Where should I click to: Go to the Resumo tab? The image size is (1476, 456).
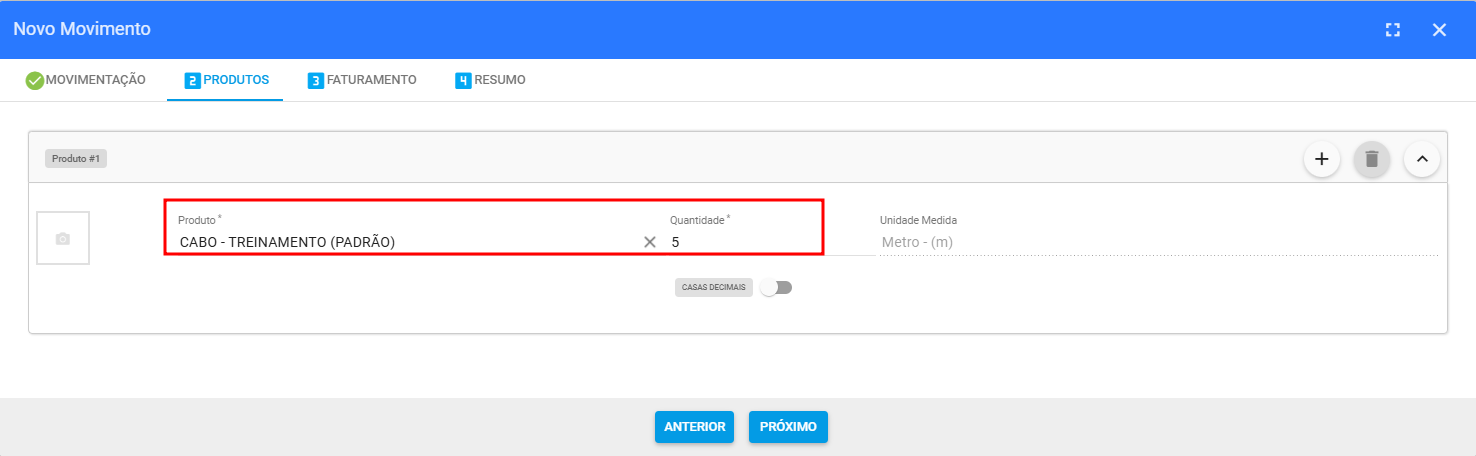[490, 80]
